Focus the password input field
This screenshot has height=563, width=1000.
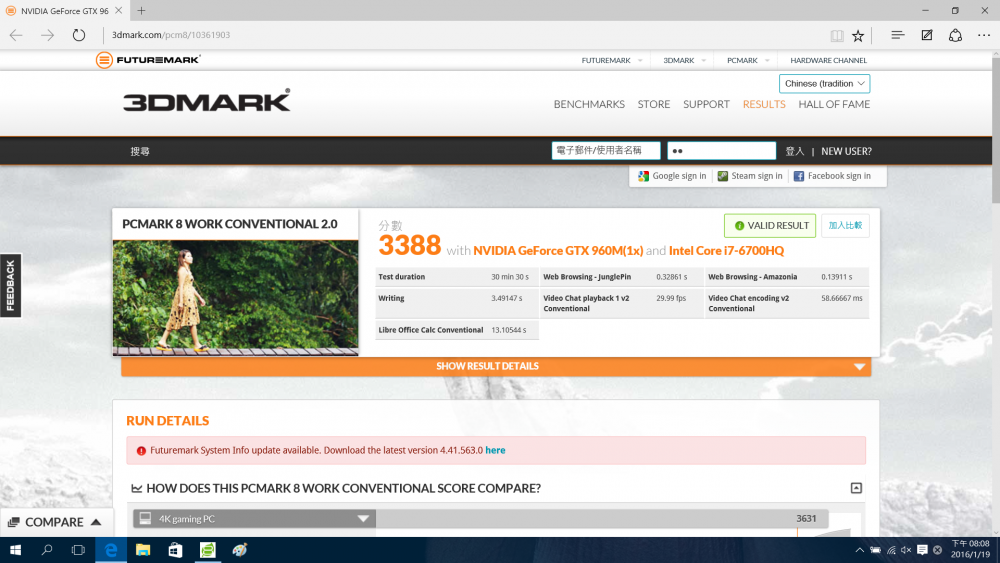(721, 150)
